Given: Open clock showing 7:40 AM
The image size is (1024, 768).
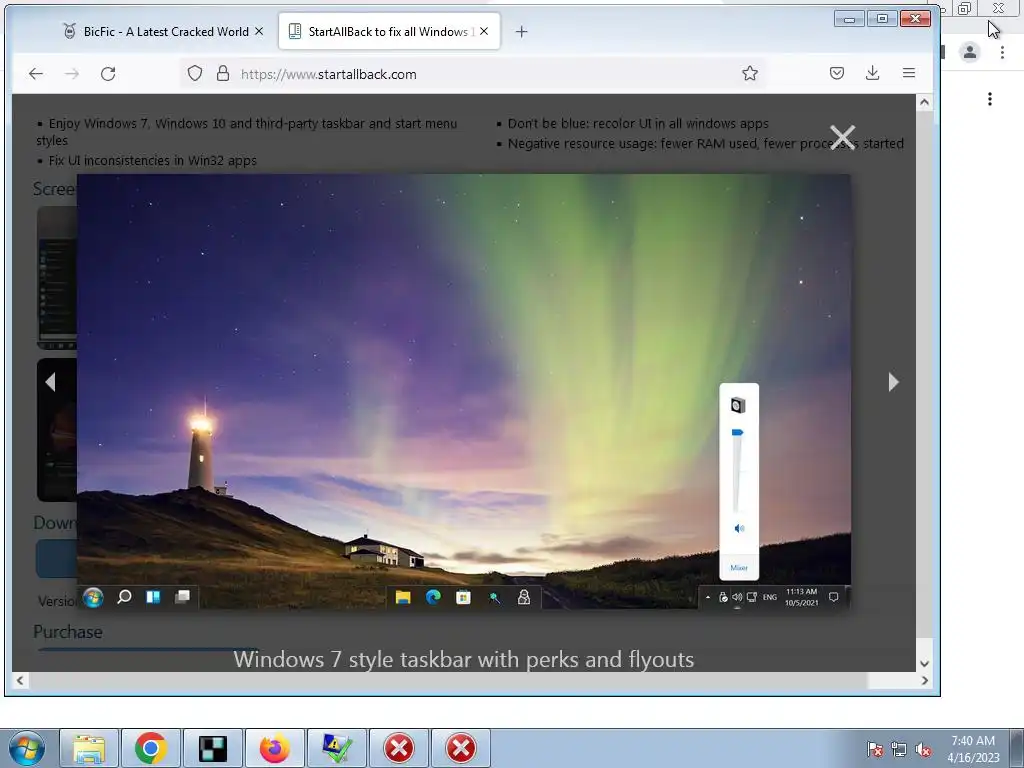Looking at the screenshot, I should point(973,749).
